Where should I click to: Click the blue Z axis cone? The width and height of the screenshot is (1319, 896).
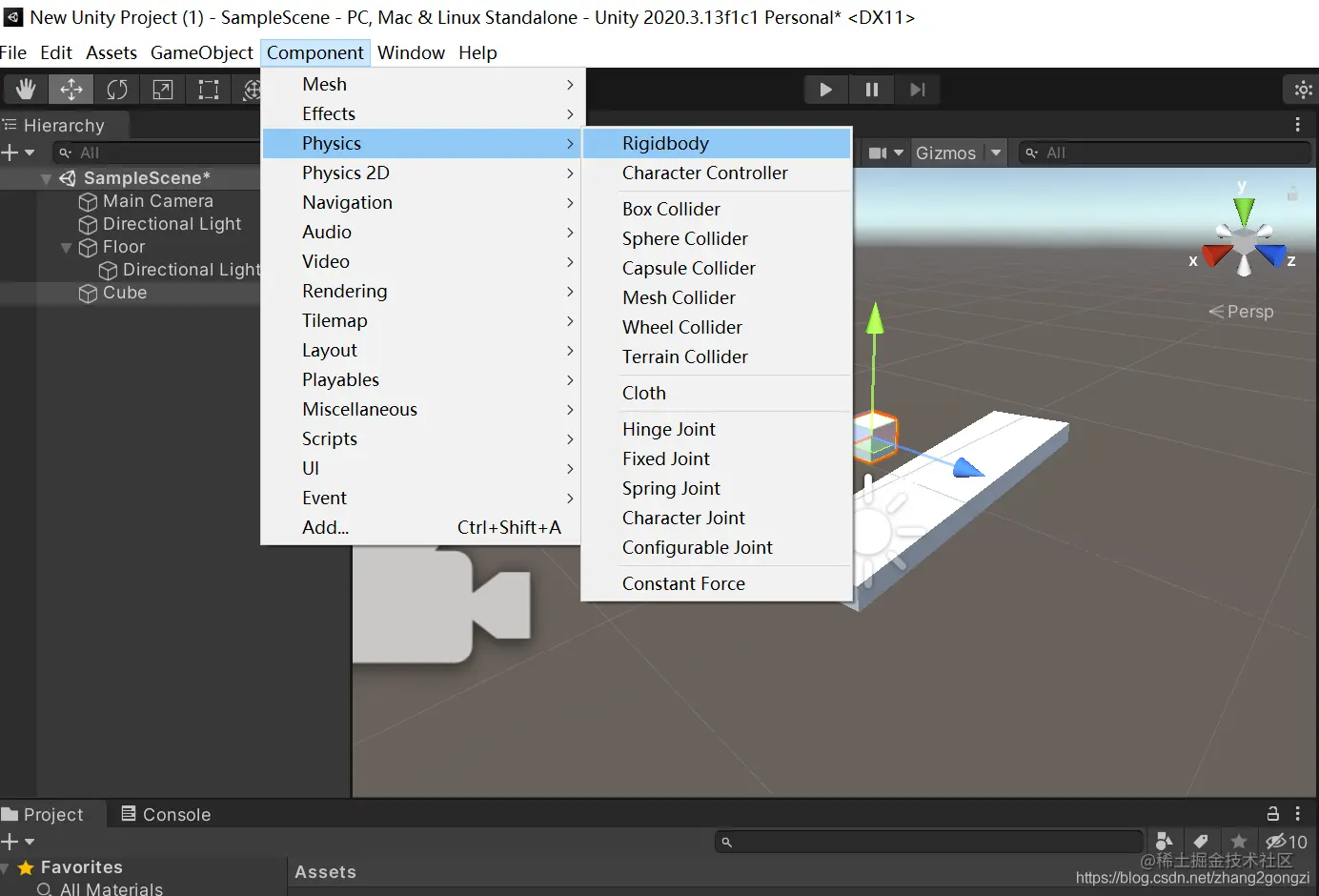point(1270,255)
